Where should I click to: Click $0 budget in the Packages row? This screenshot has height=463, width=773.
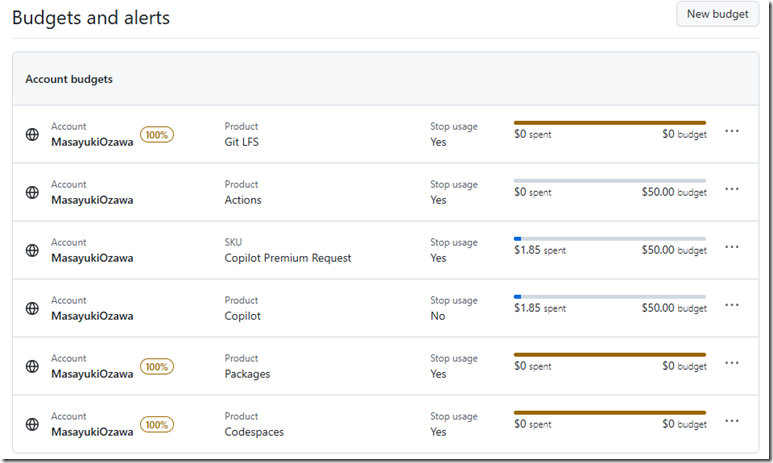684,366
